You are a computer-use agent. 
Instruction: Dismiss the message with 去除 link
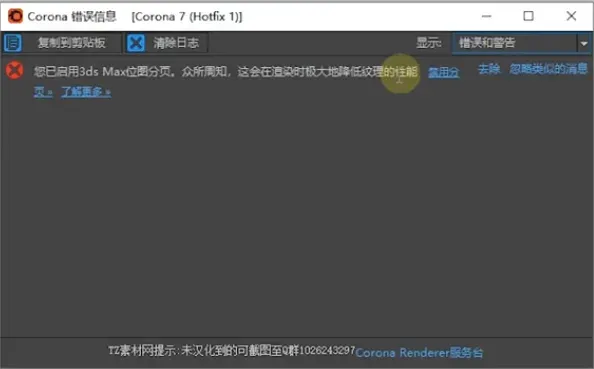pos(489,69)
